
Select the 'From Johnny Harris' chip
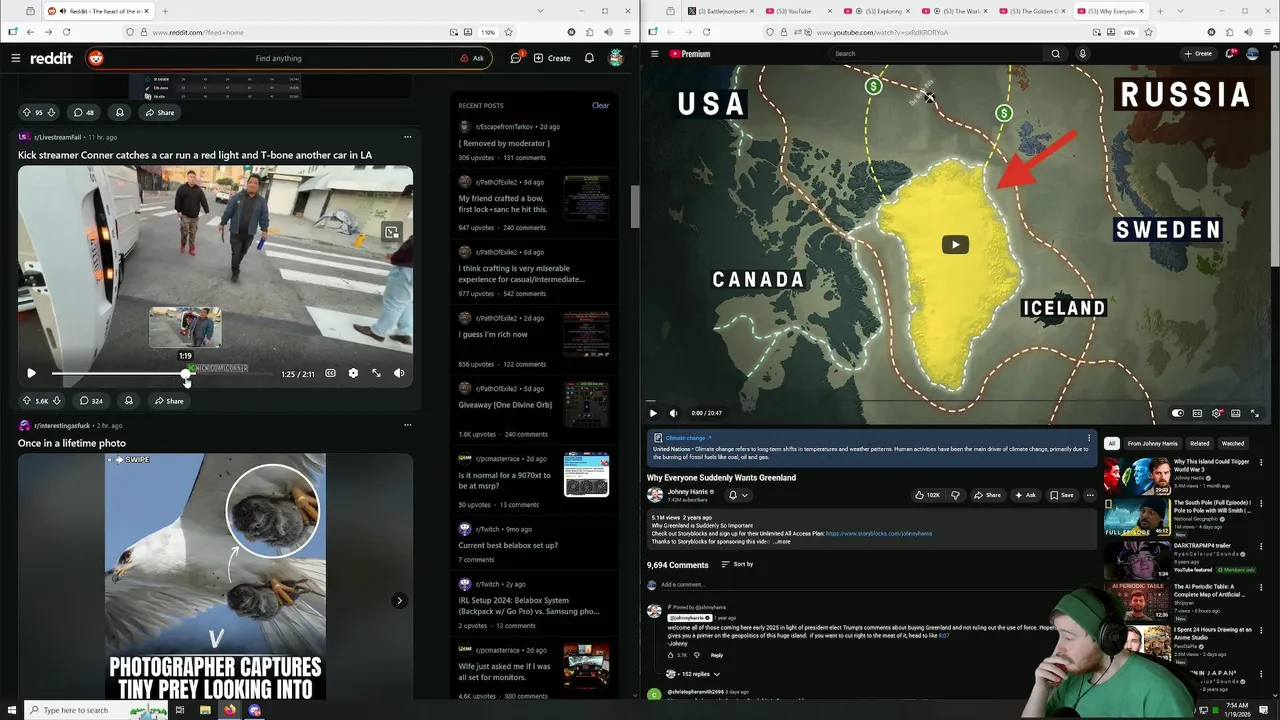[x=1152, y=443]
